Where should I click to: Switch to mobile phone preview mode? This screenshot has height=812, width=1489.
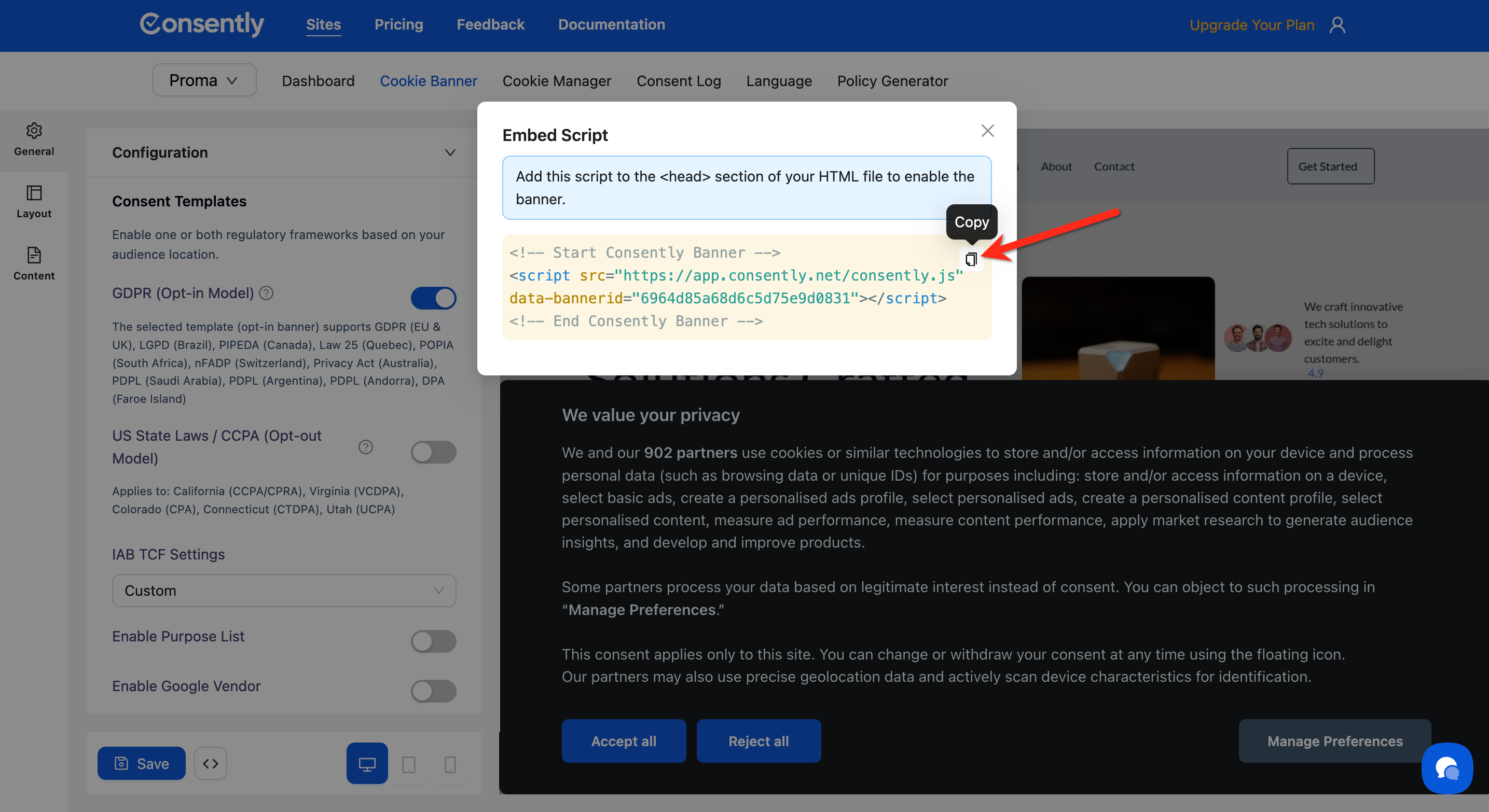click(450, 764)
